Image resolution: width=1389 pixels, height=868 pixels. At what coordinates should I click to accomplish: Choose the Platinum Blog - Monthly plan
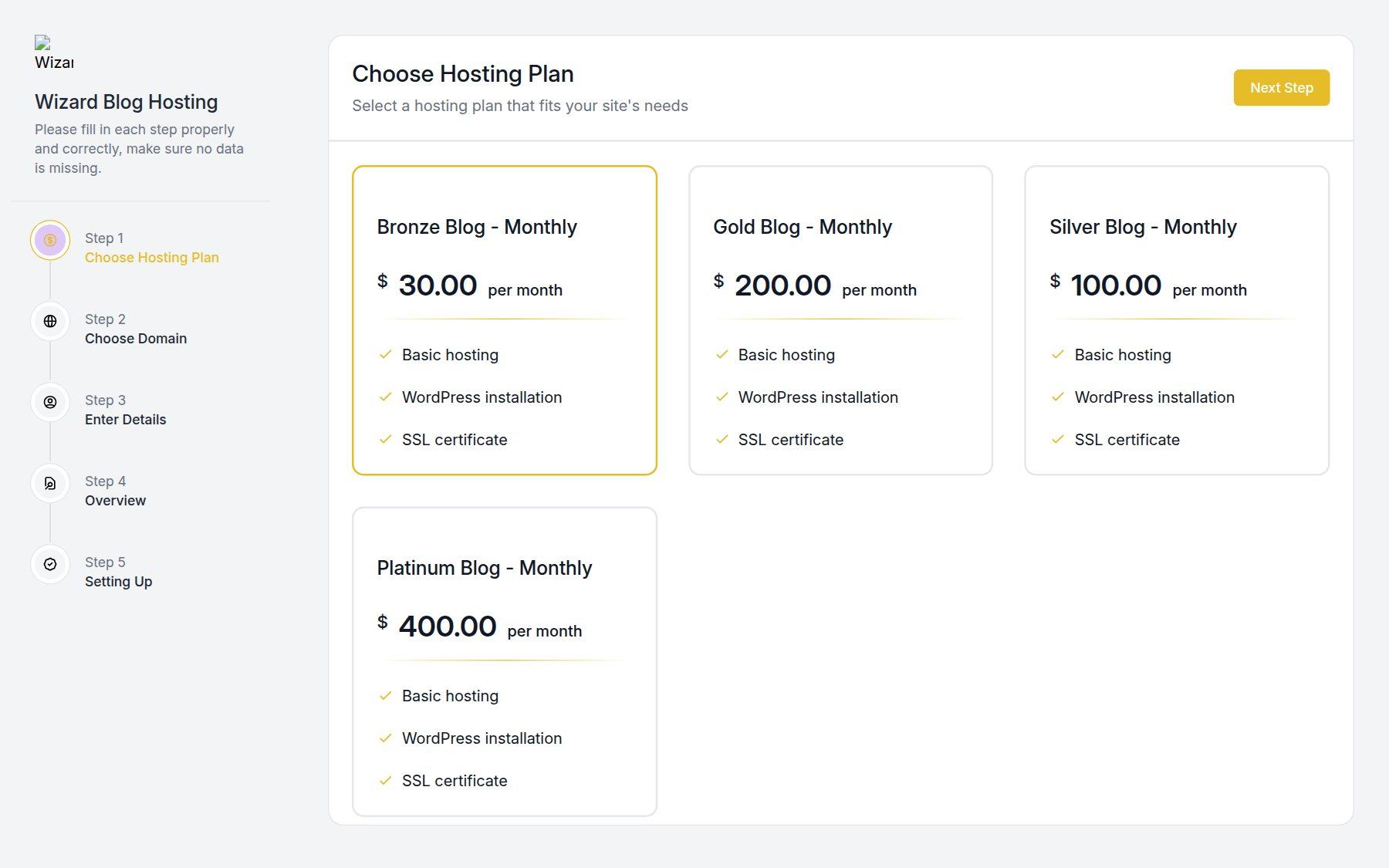point(505,661)
